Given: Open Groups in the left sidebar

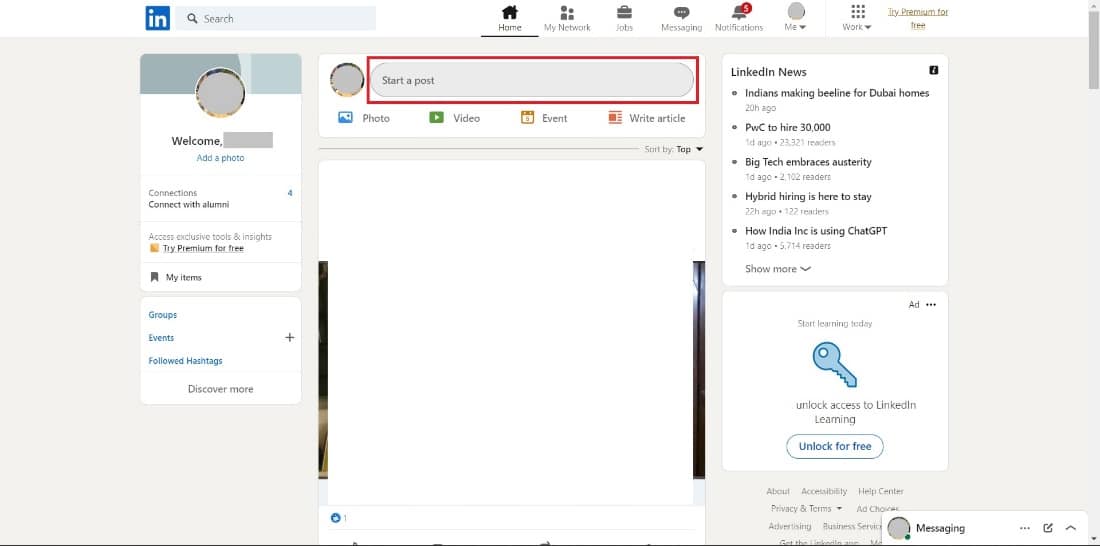Looking at the screenshot, I should [163, 315].
